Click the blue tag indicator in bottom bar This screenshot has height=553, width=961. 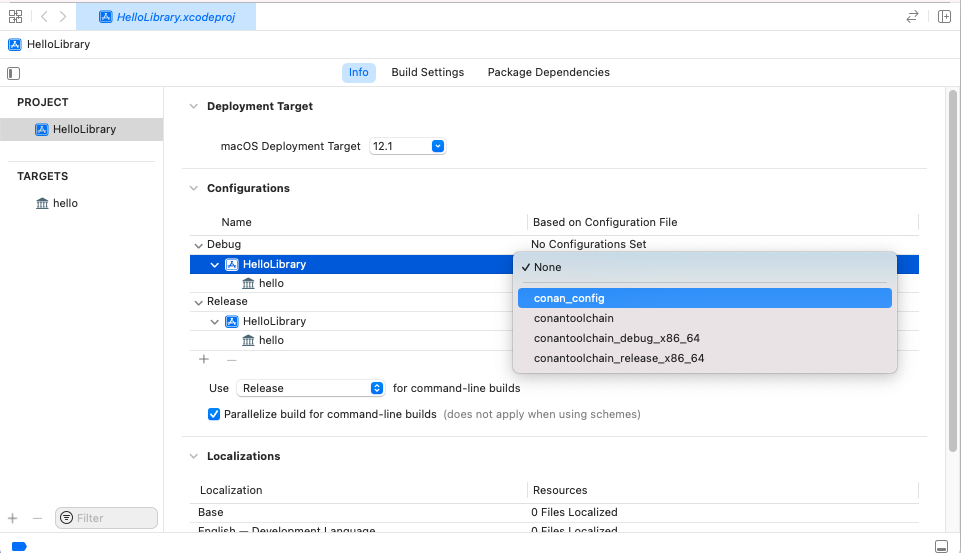coord(19,546)
